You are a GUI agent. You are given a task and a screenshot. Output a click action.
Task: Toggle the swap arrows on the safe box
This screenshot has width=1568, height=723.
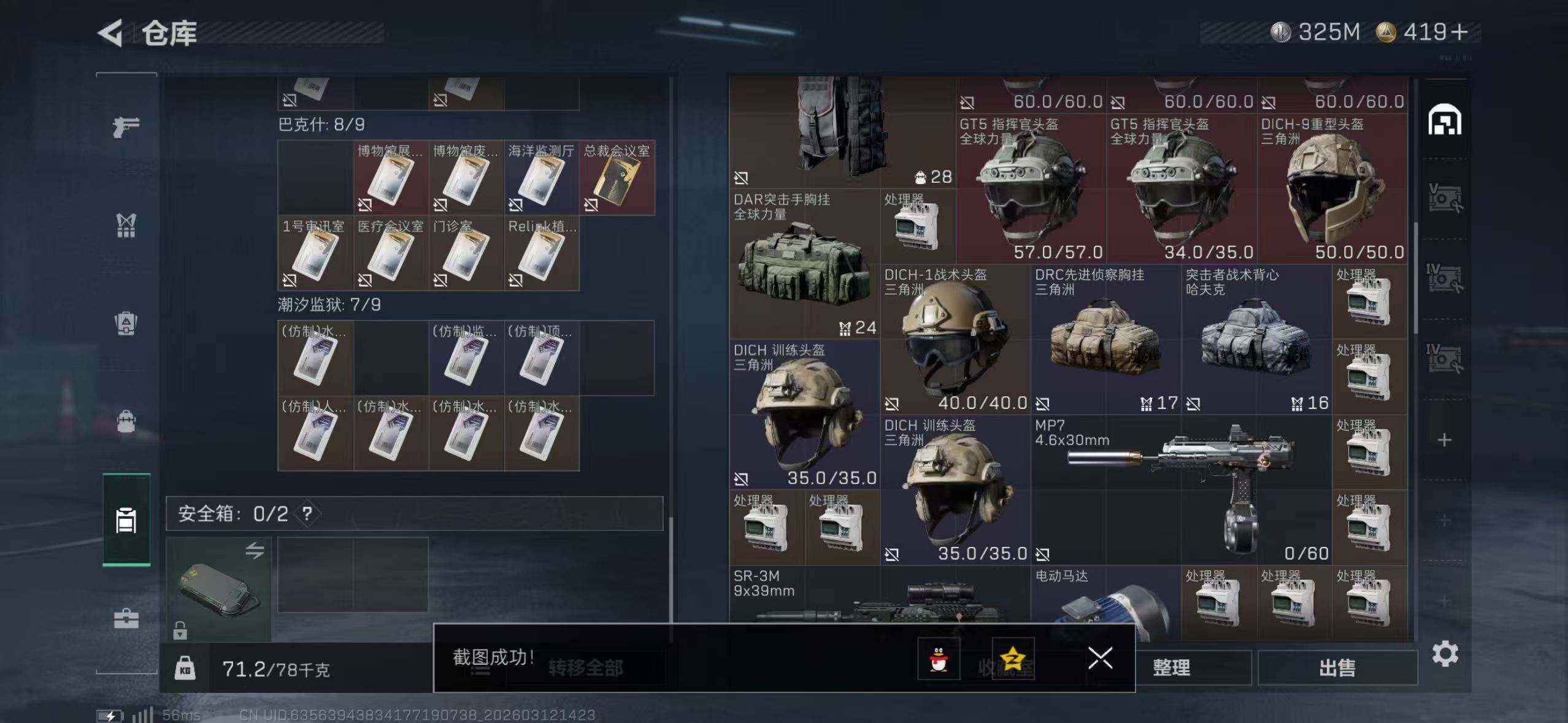pyautogui.click(x=255, y=551)
